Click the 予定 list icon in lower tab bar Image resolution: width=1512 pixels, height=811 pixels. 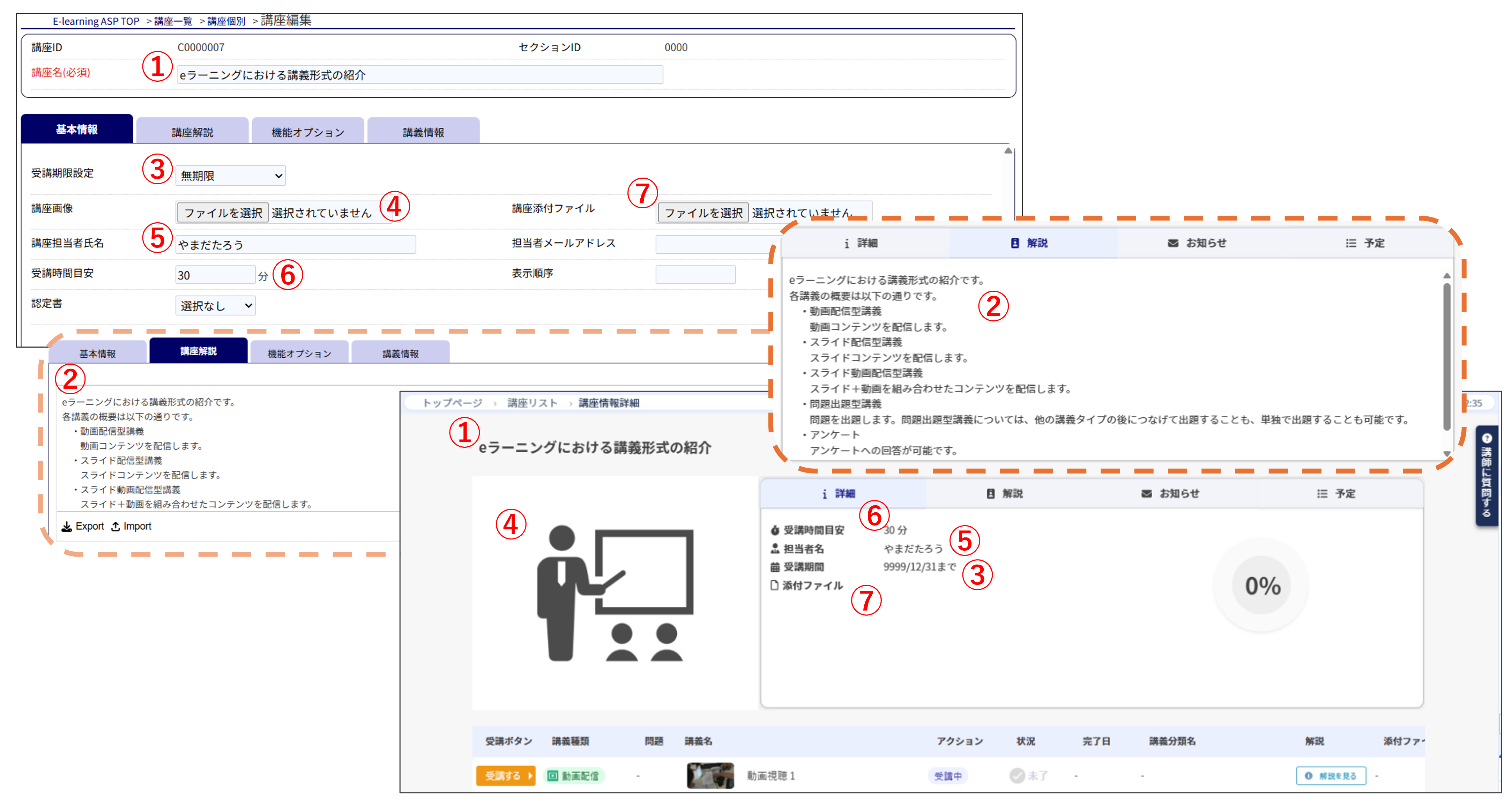(x=1322, y=494)
